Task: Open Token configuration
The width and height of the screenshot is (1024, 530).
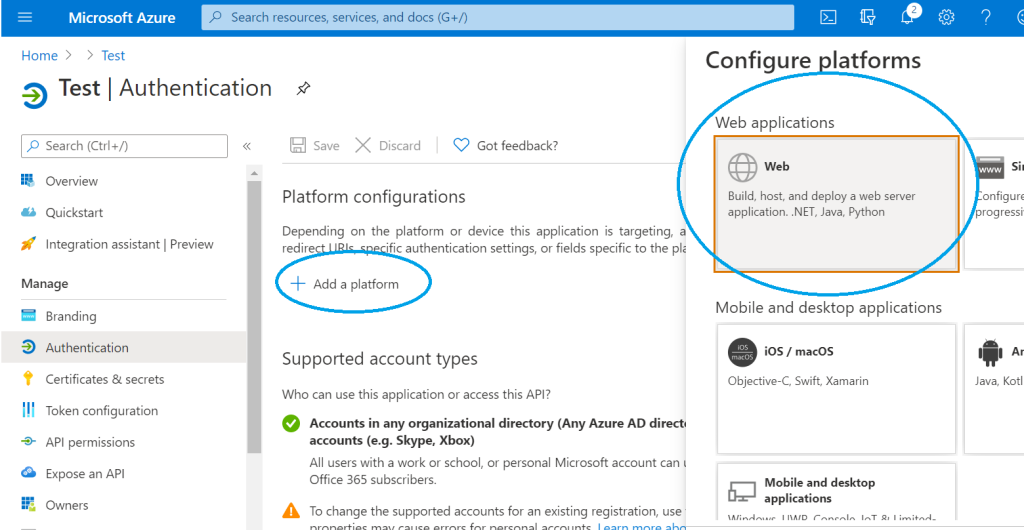Action: [x=101, y=411]
